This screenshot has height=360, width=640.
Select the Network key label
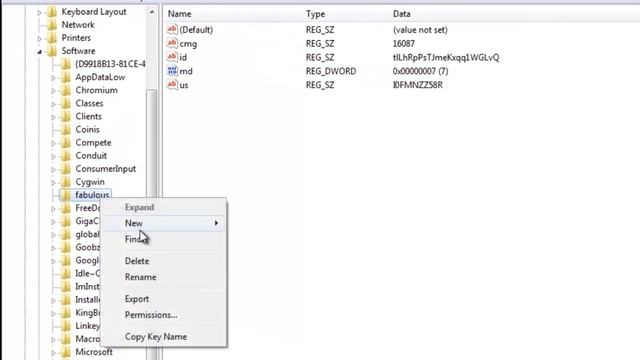pyautogui.click(x=78, y=25)
